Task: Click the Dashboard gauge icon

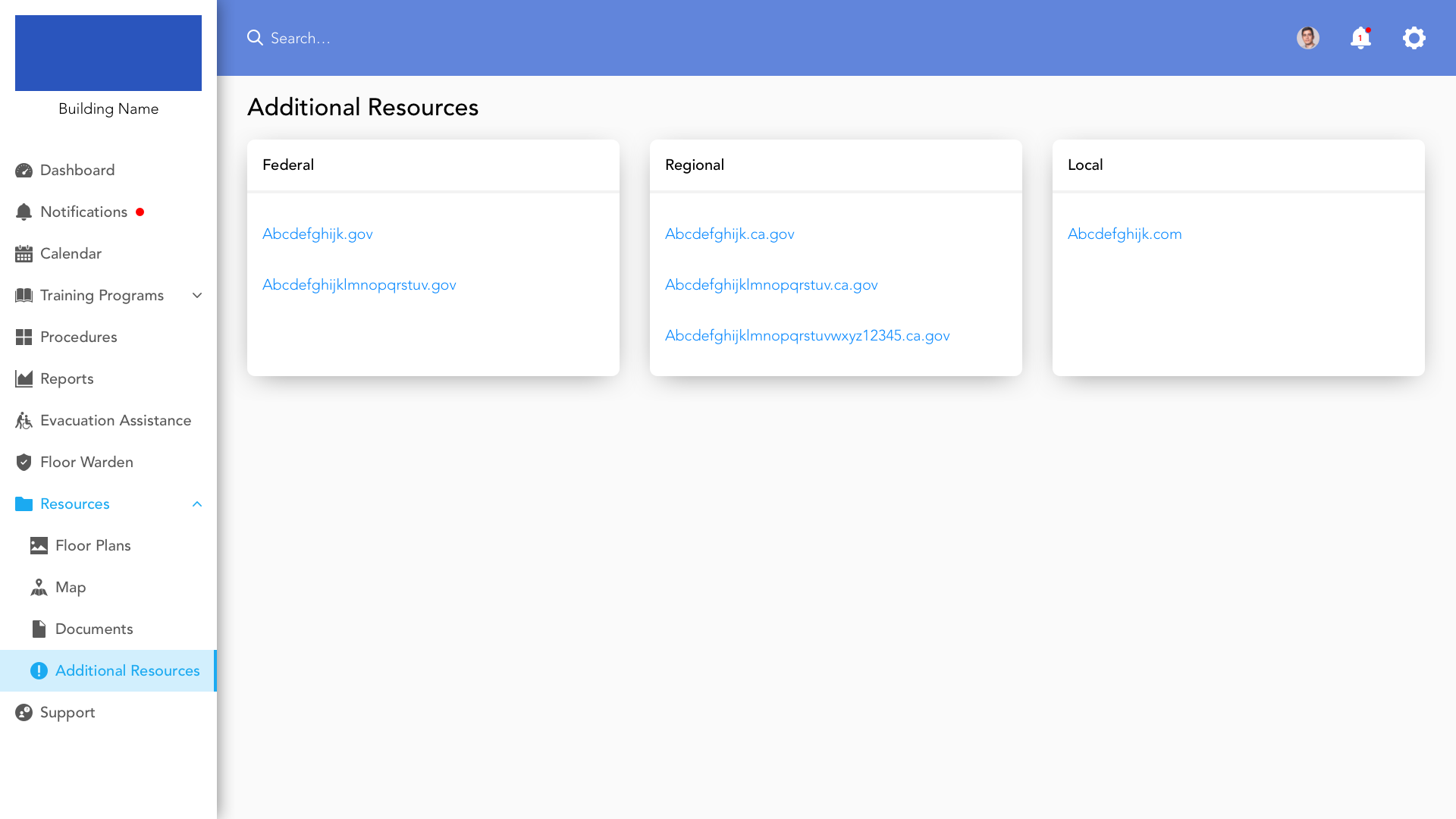Action: 24,171
